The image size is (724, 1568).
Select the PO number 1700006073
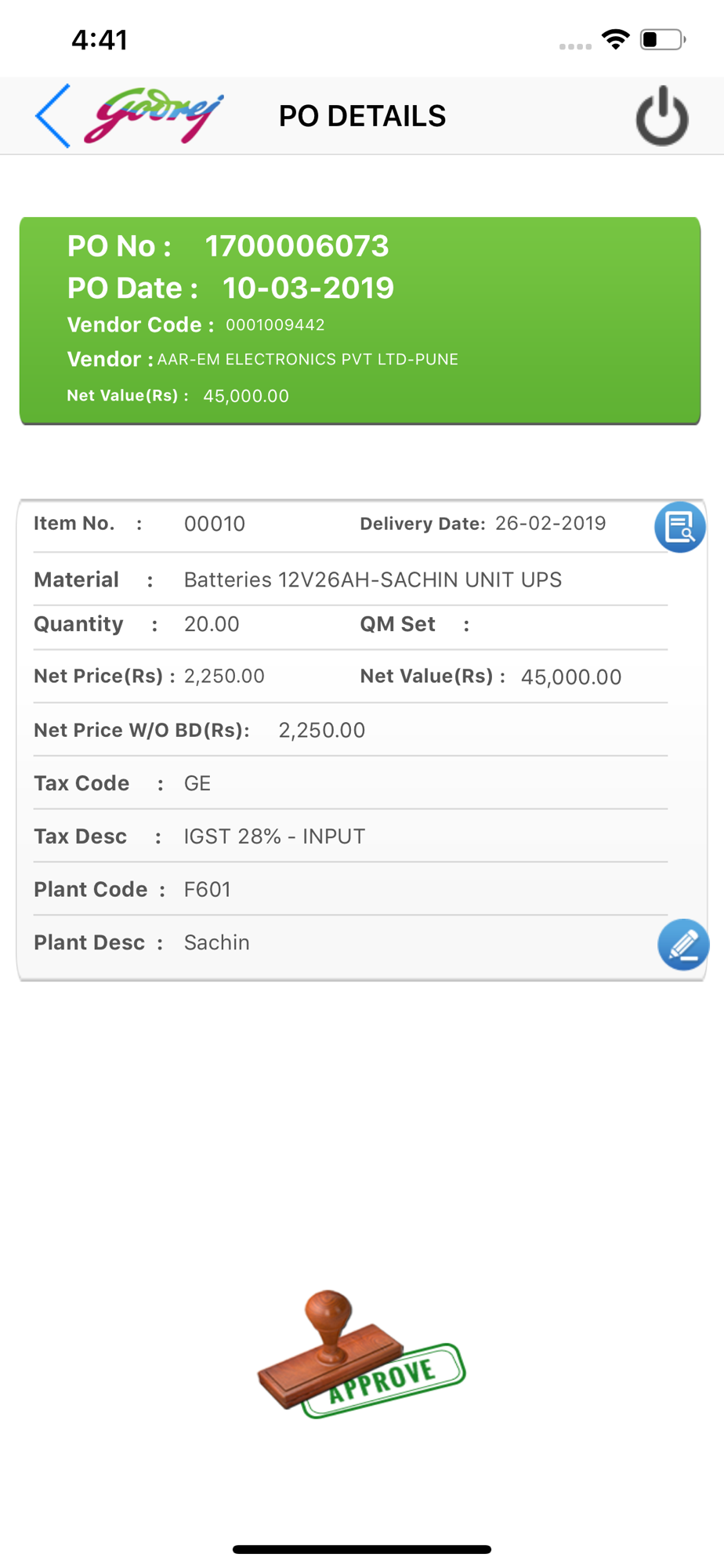pyautogui.click(x=297, y=246)
